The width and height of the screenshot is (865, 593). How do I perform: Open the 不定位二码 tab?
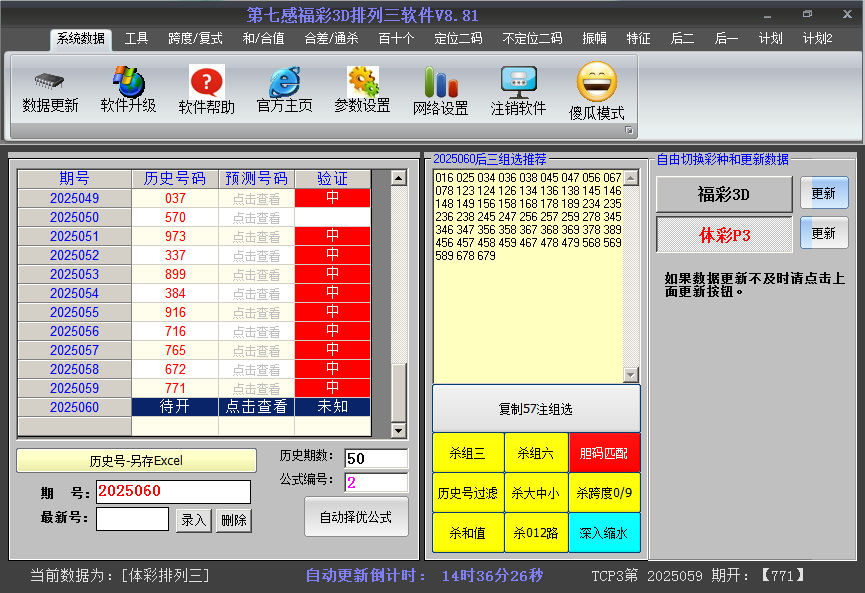point(532,39)
